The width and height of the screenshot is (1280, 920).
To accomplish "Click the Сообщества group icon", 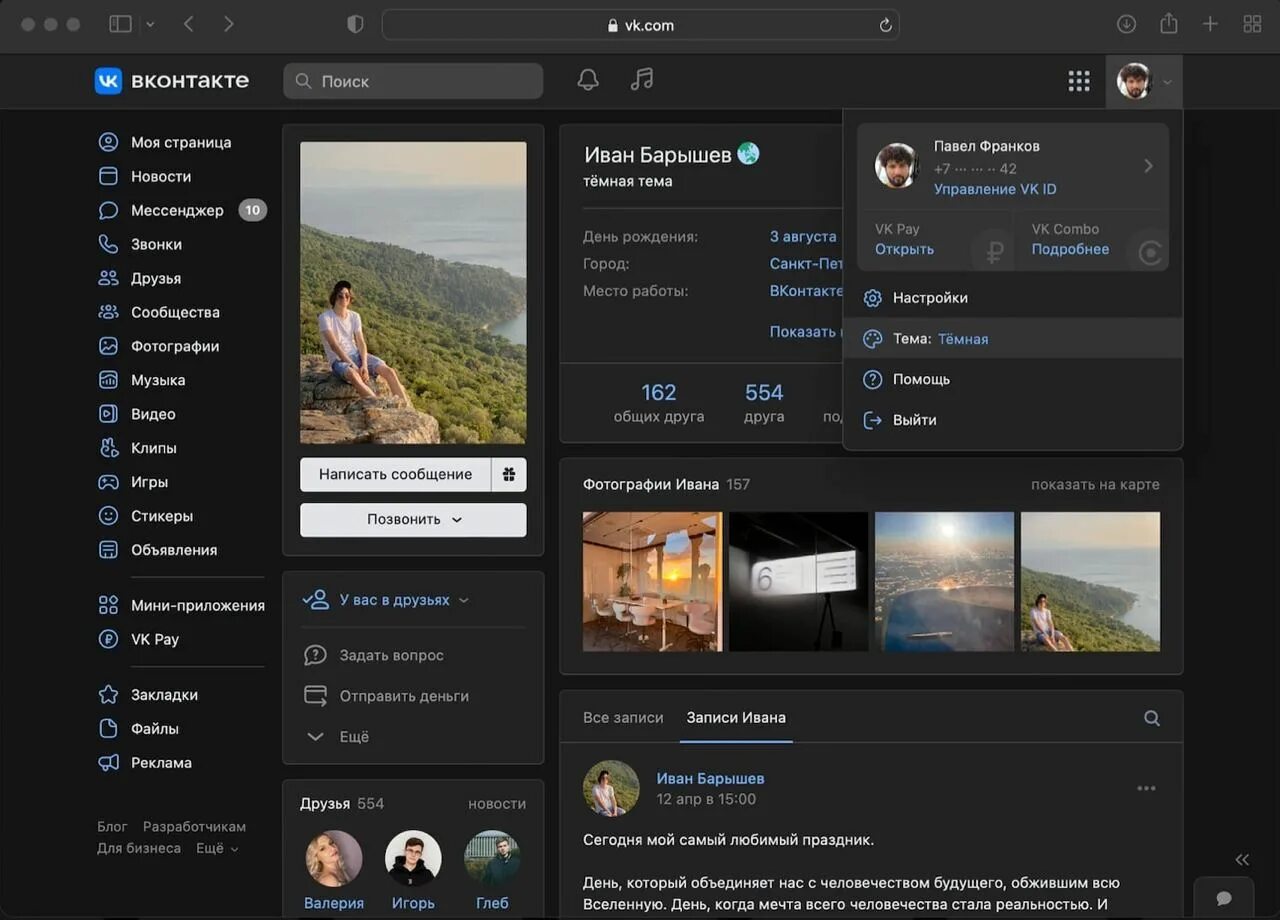I will coord(108,312).
